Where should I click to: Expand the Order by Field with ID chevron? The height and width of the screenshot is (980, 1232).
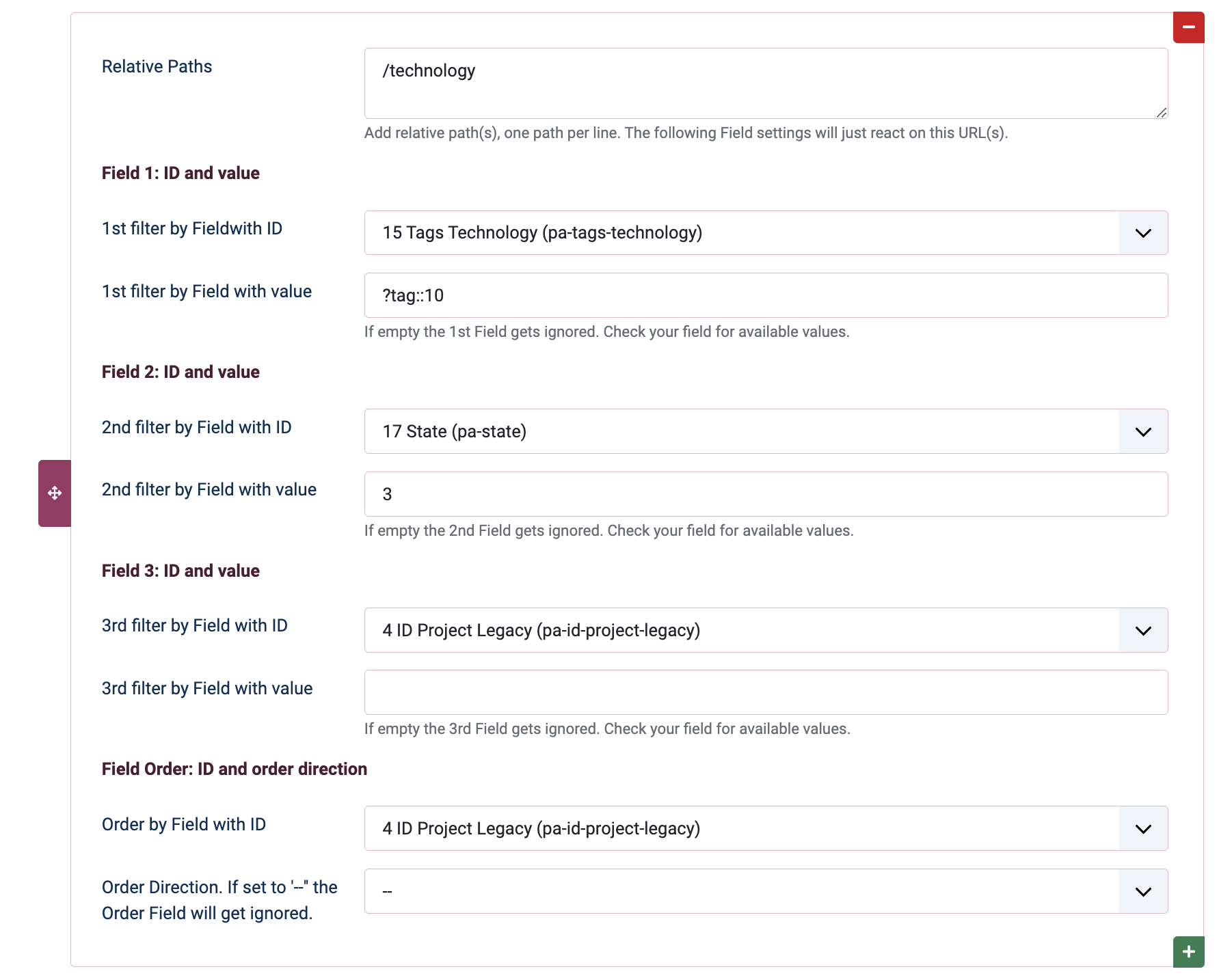1143,828
